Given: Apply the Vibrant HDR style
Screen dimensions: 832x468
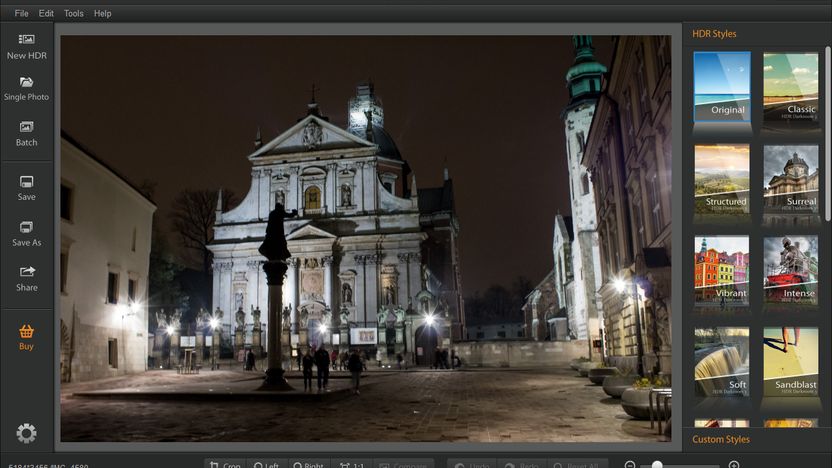Looking at the screenshot, I should (x=722, y=270).
